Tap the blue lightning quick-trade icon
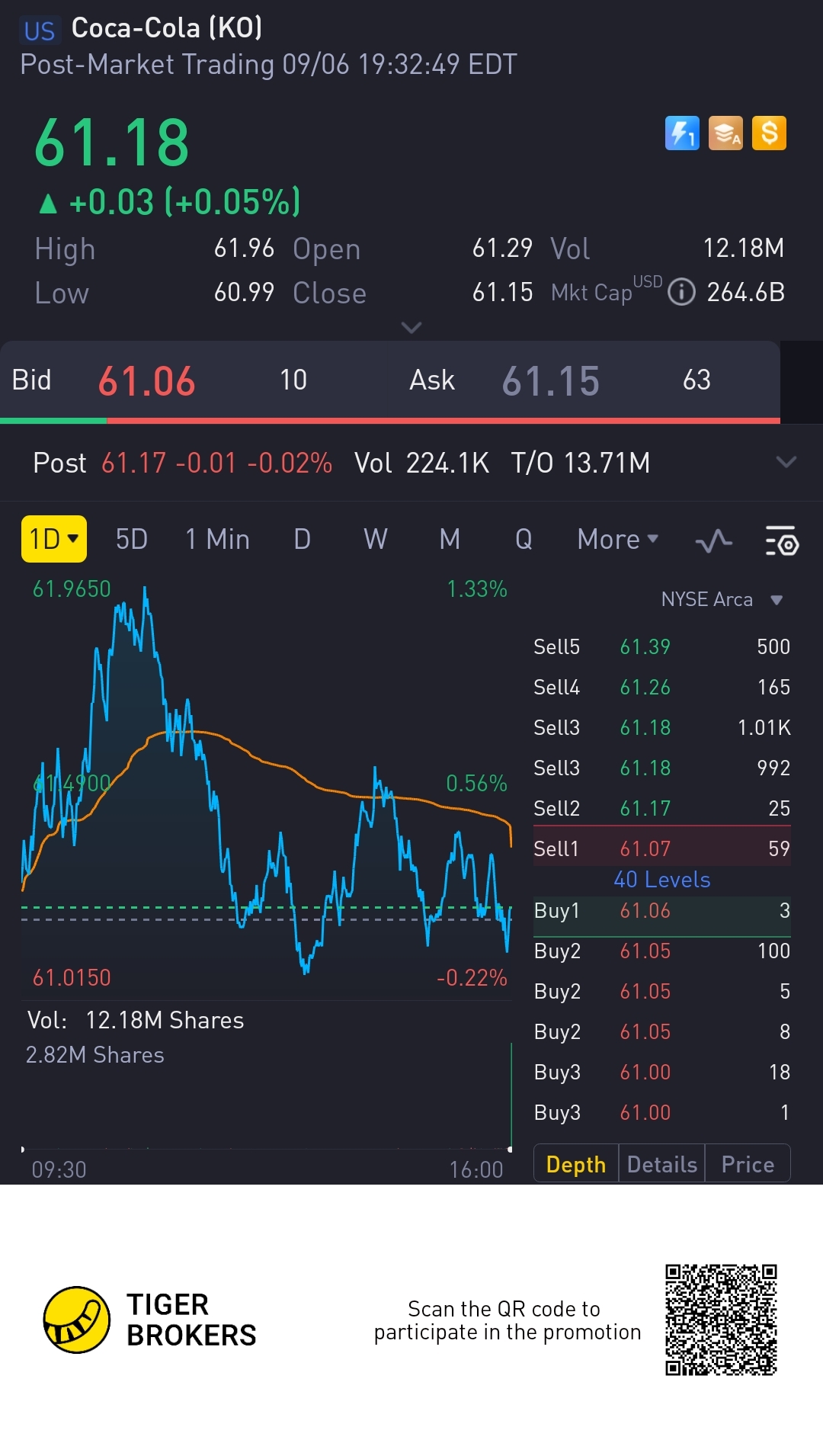This screenshot has width=823, height=1456. point(682,133)
